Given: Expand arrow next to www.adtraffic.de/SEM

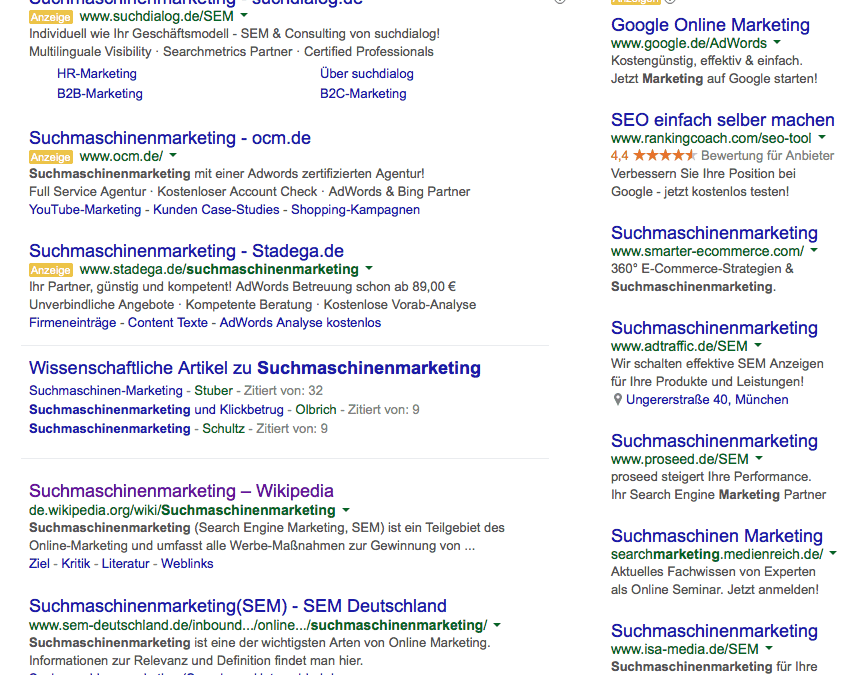Looking at the screenshot, I should 759,345.
